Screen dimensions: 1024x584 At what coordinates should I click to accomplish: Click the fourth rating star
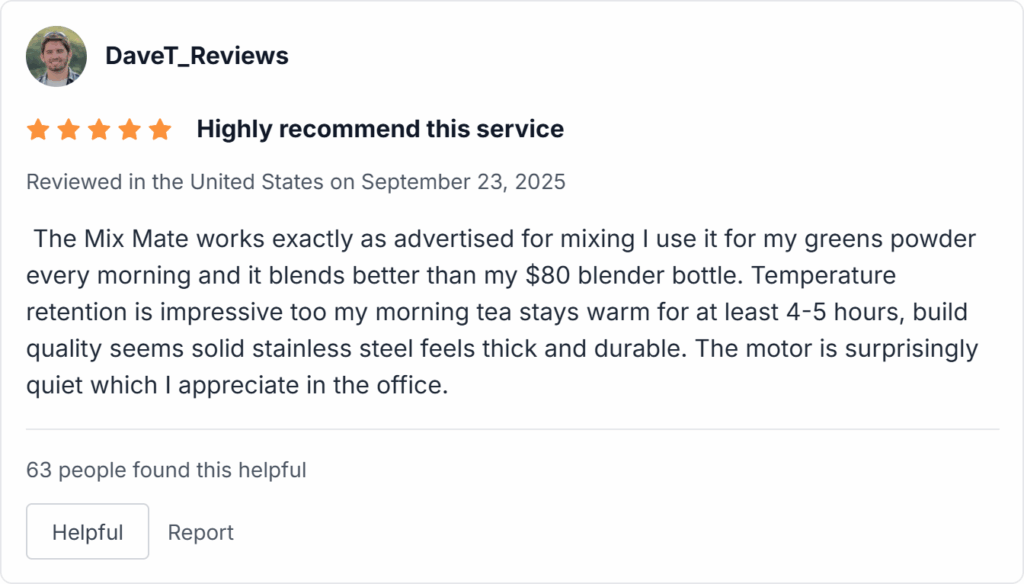[130, 128]
